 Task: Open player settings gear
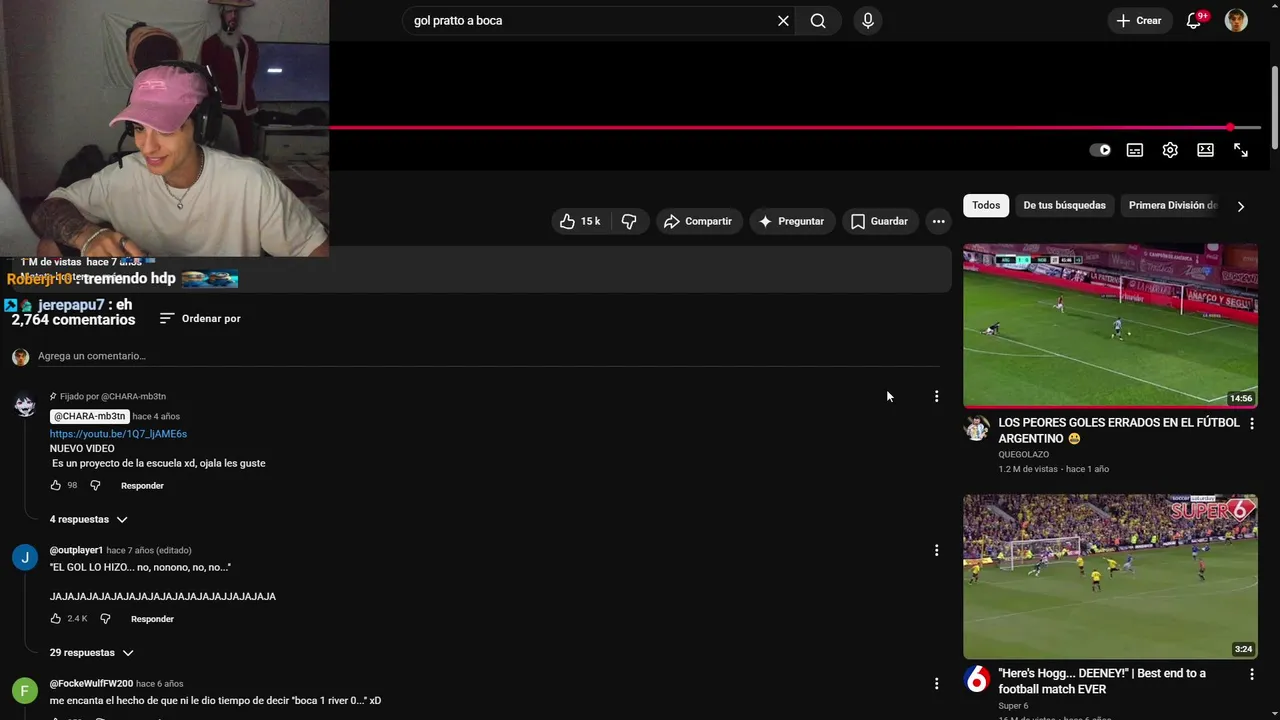[1170, 150]
